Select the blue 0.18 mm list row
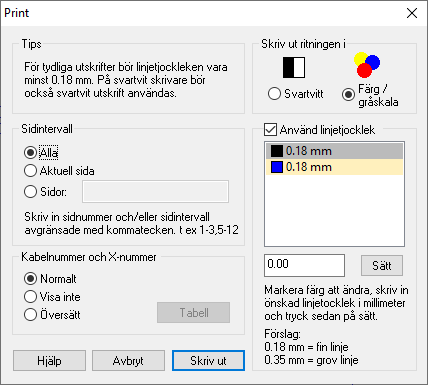The height and width of the screenshot is (385, 428). (334, 167)
